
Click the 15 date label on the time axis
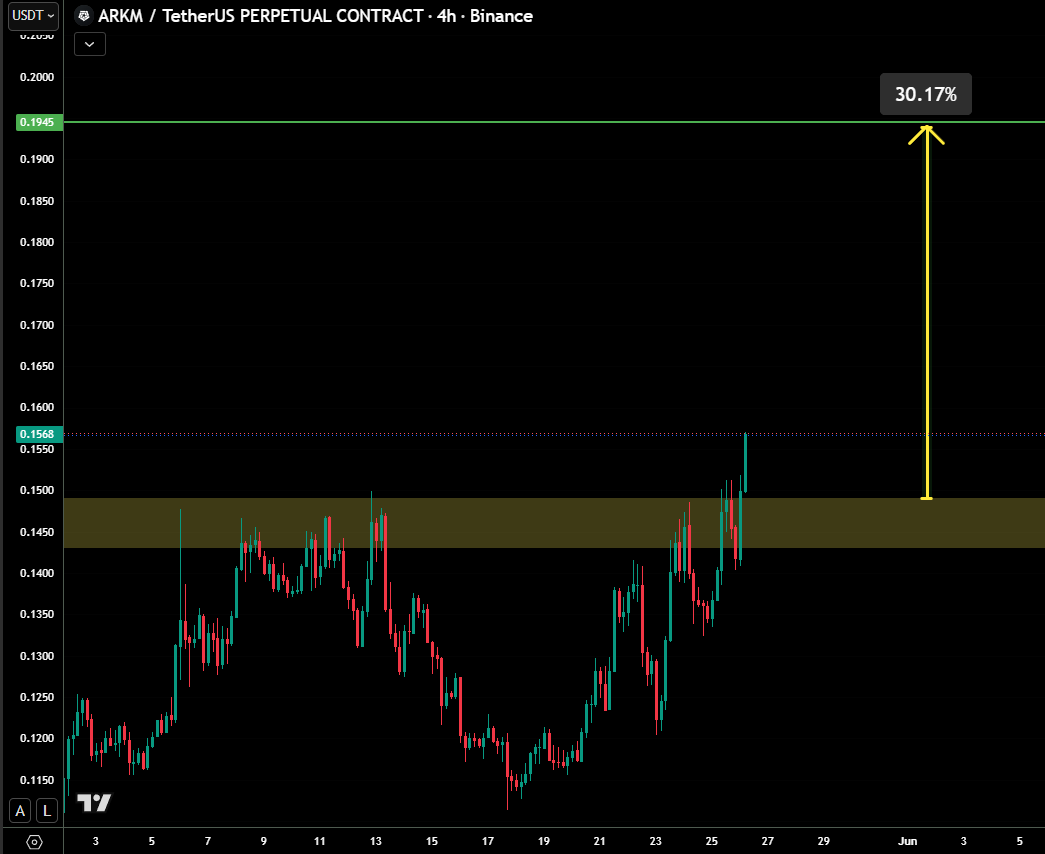[432, 841]
